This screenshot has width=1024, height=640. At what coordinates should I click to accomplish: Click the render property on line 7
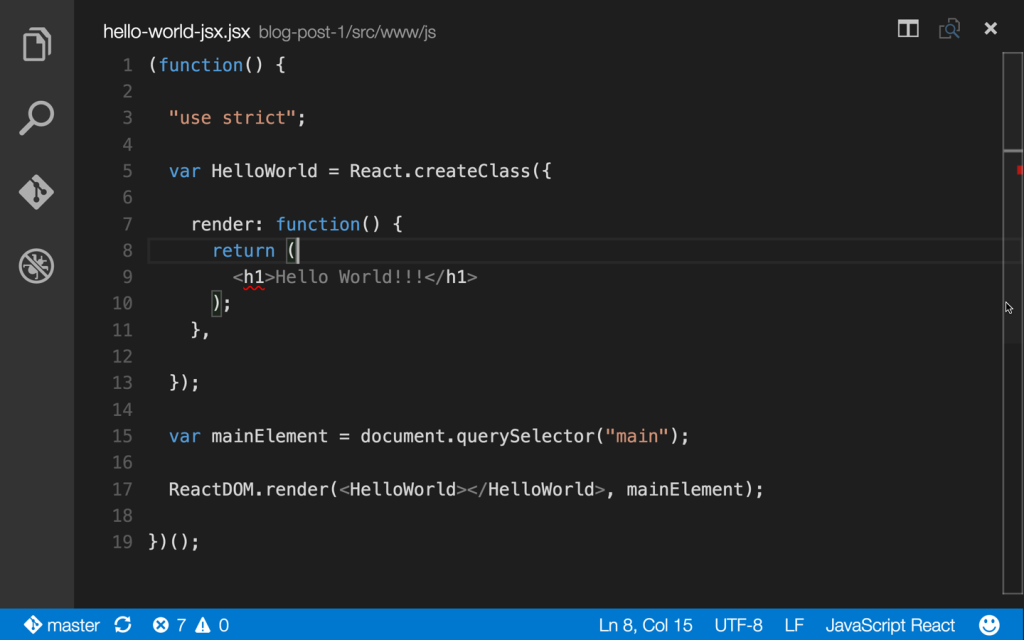point(222,224)
